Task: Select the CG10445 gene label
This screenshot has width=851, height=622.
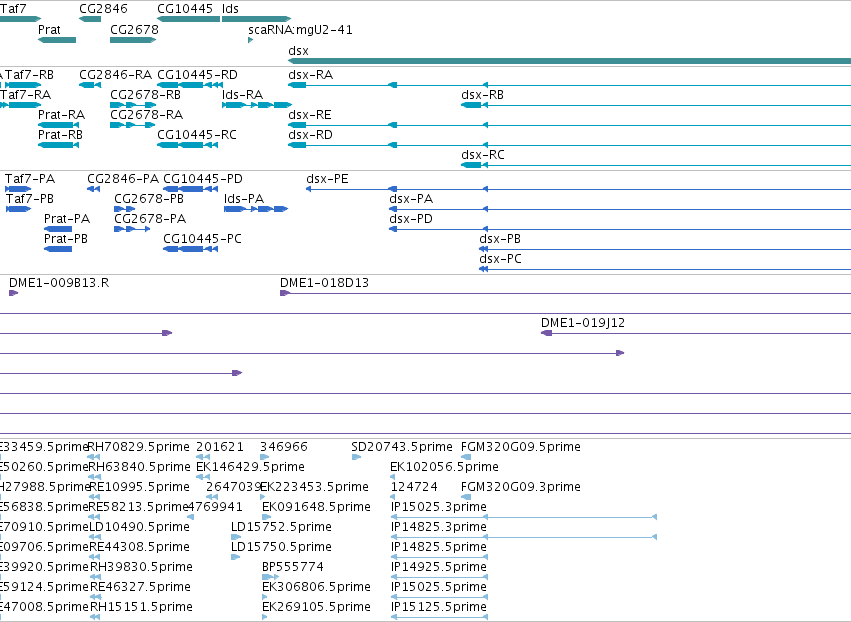Action: (185, 9)
